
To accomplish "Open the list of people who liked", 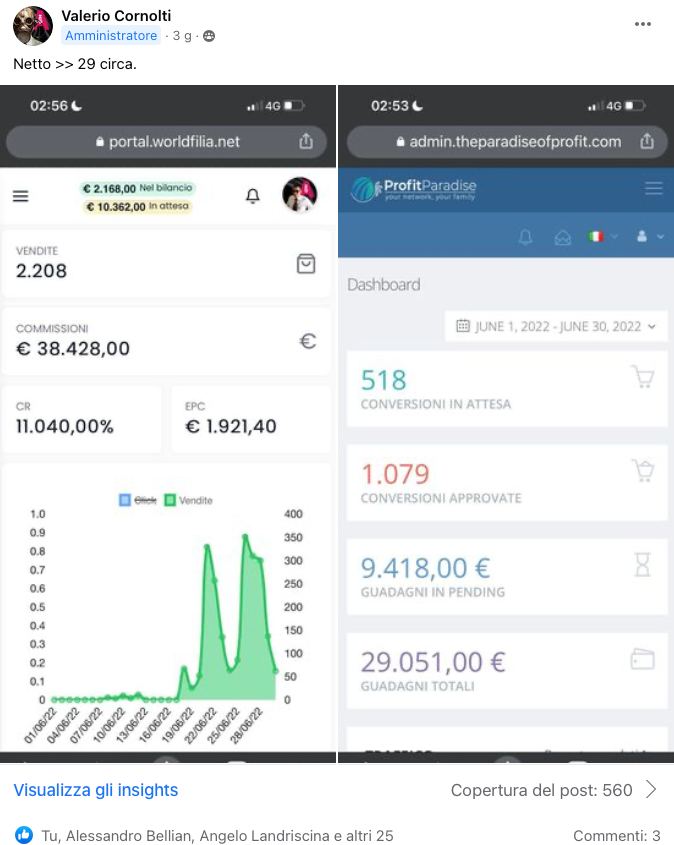I will click(x=217, y=835).
